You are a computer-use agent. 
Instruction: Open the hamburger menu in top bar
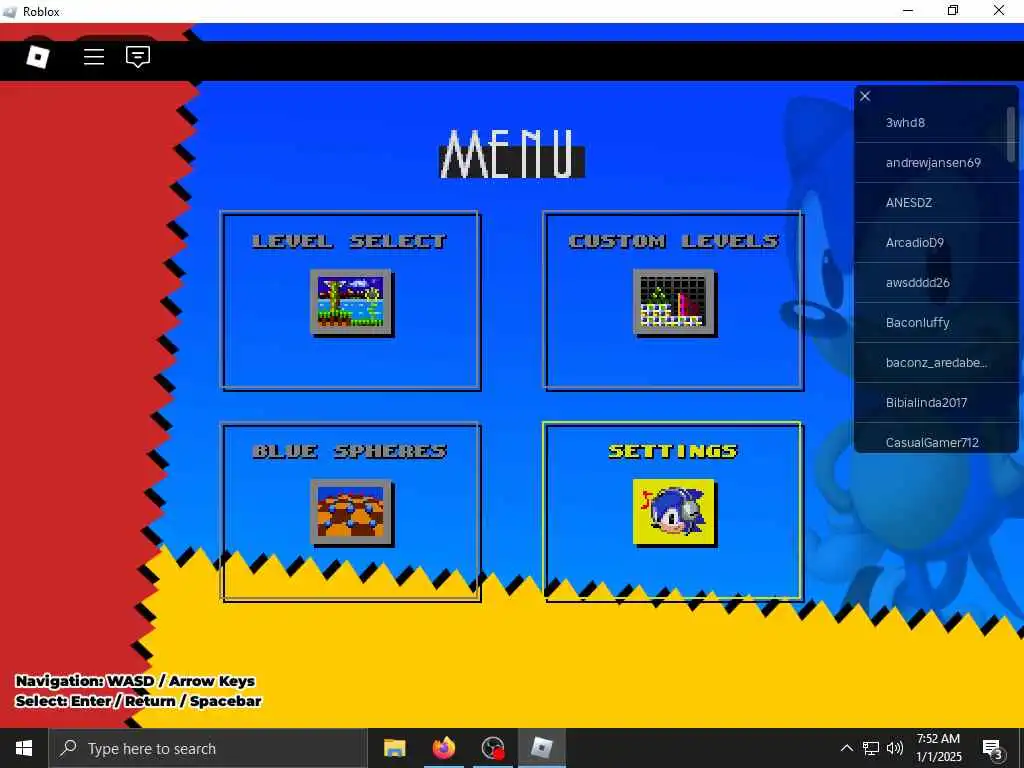coord(94,57)
